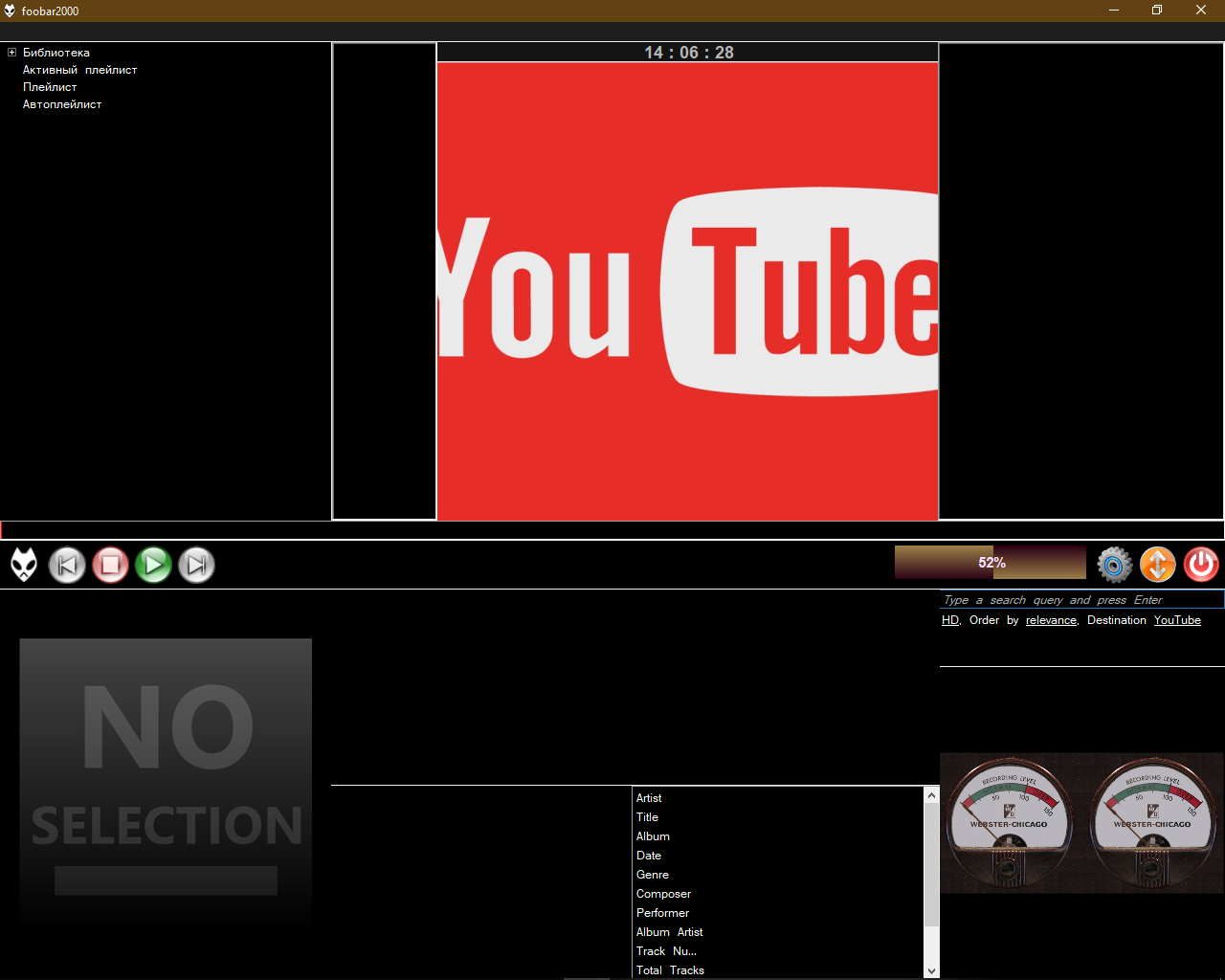Stop playback with the red button
Screen dimensions: 1225x980
click(x=110, y=565)
